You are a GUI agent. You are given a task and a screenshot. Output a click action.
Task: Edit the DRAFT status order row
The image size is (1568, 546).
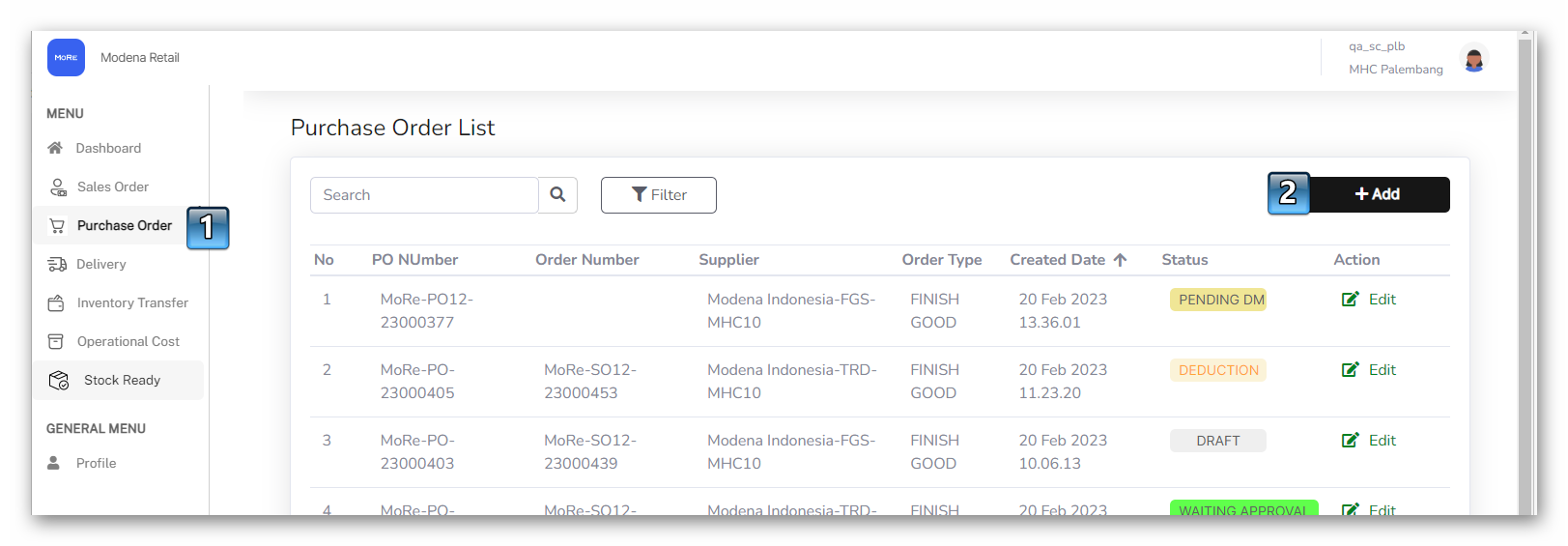[x=1369, y=441]
